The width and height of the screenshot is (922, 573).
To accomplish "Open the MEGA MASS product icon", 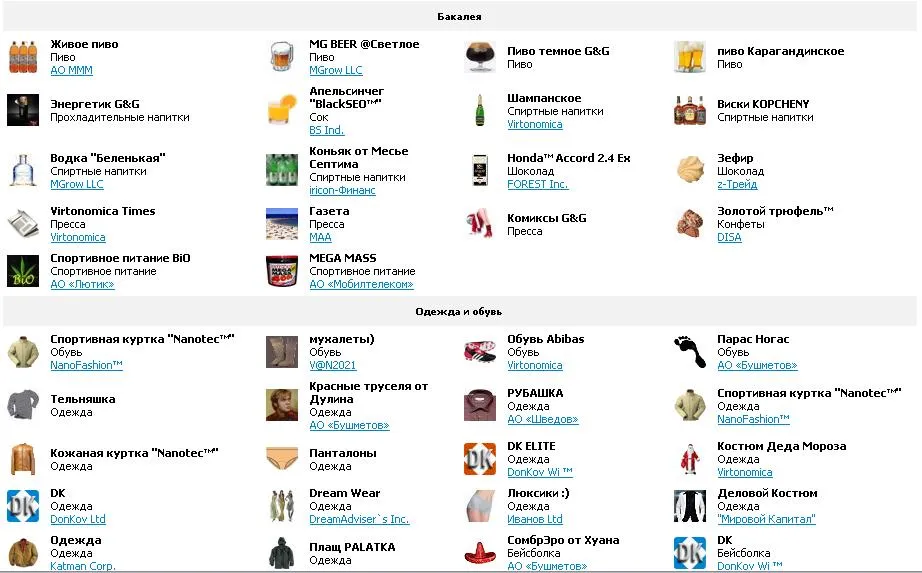I will click(x=282, y=271).
